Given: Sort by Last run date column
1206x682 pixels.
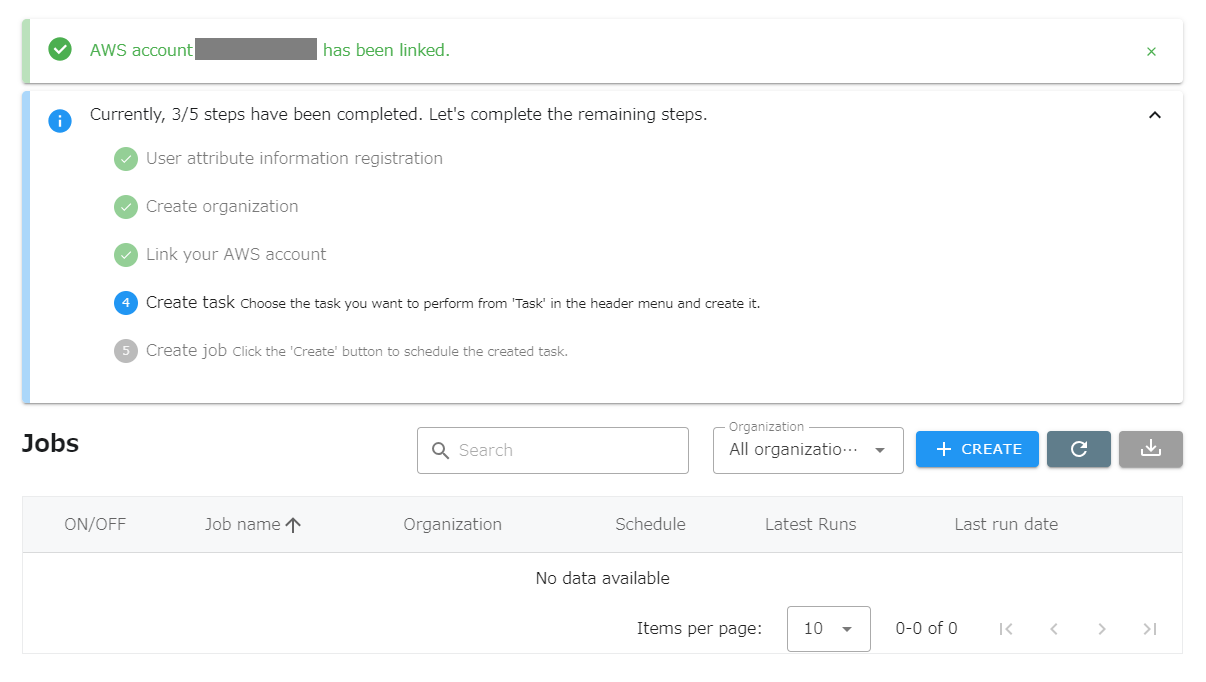Looking at the screenshot, I should point(1006,524).
